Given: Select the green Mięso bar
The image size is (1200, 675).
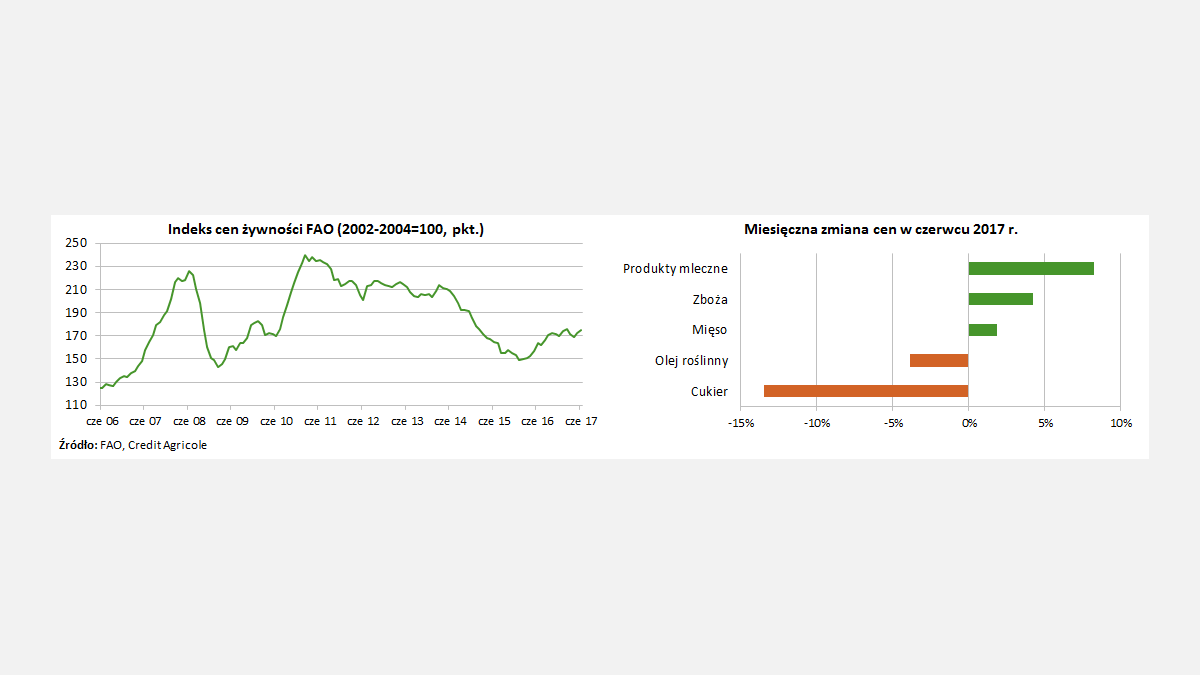Looking at the screenshot, I should [x=983, y=330].
